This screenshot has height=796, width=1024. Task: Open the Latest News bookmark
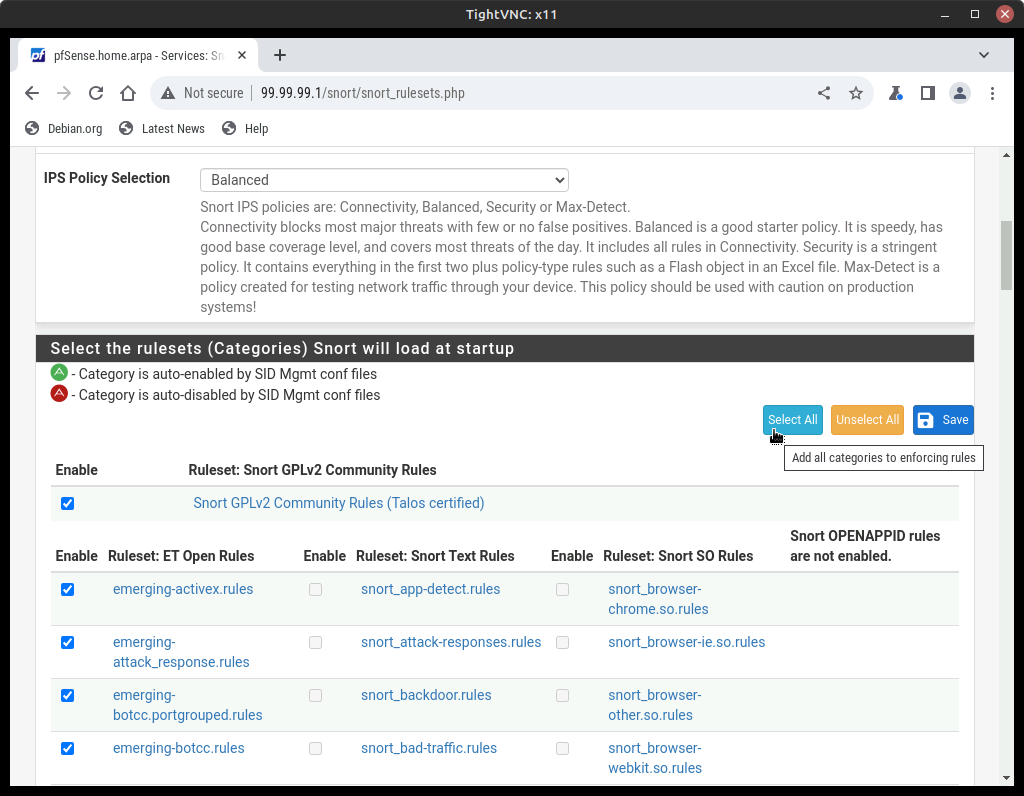tap(161, 129)
